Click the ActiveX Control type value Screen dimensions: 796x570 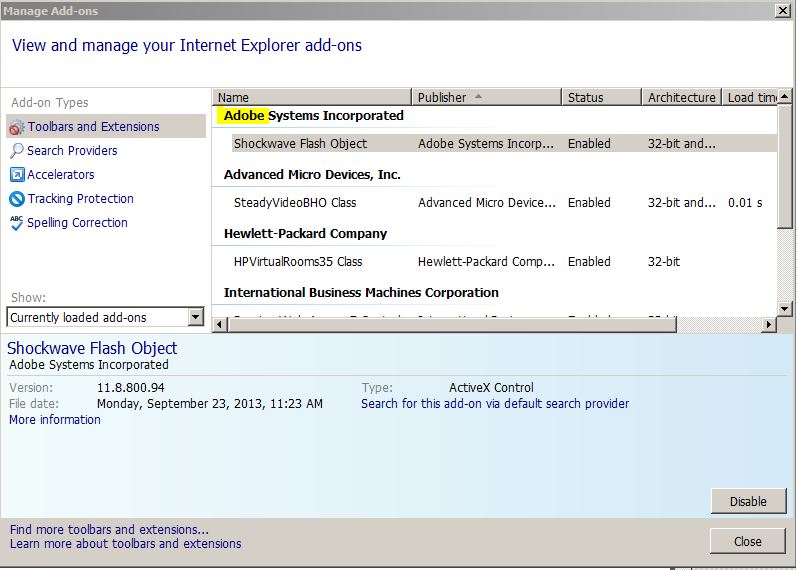[x=491, y=388]
